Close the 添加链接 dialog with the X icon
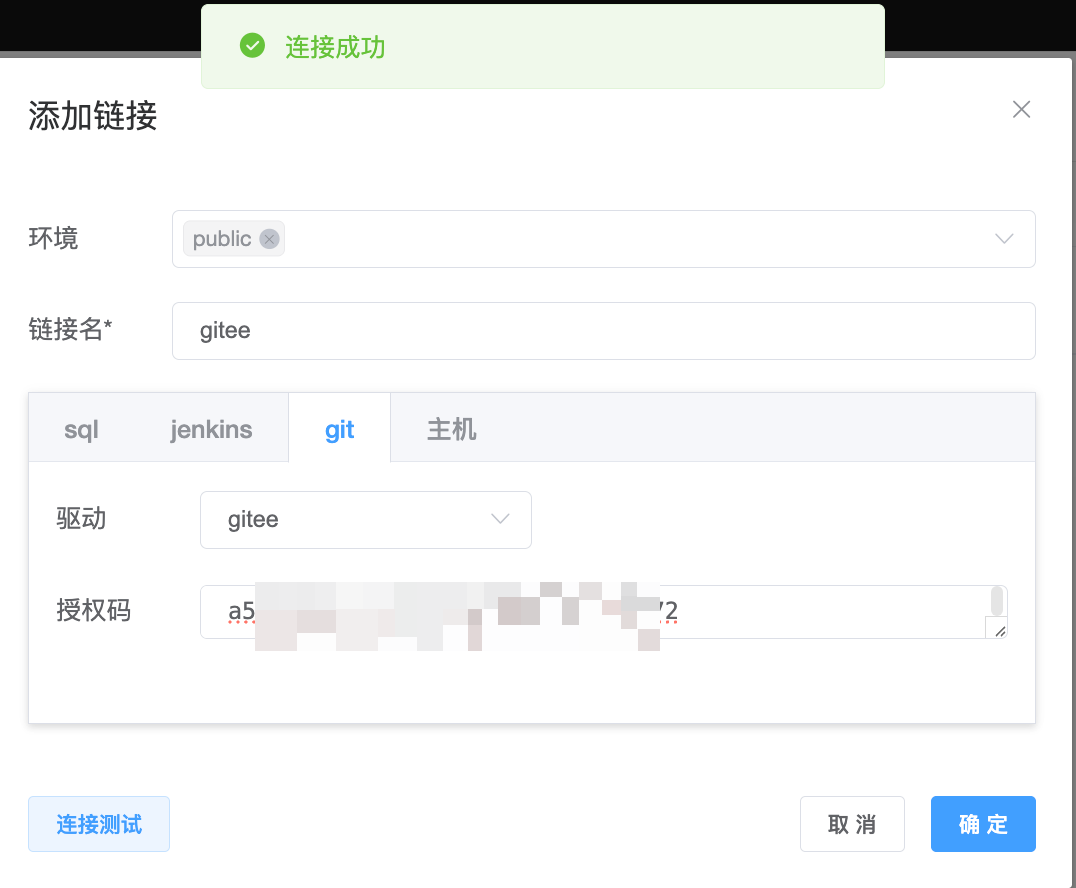 [1021, 109]
